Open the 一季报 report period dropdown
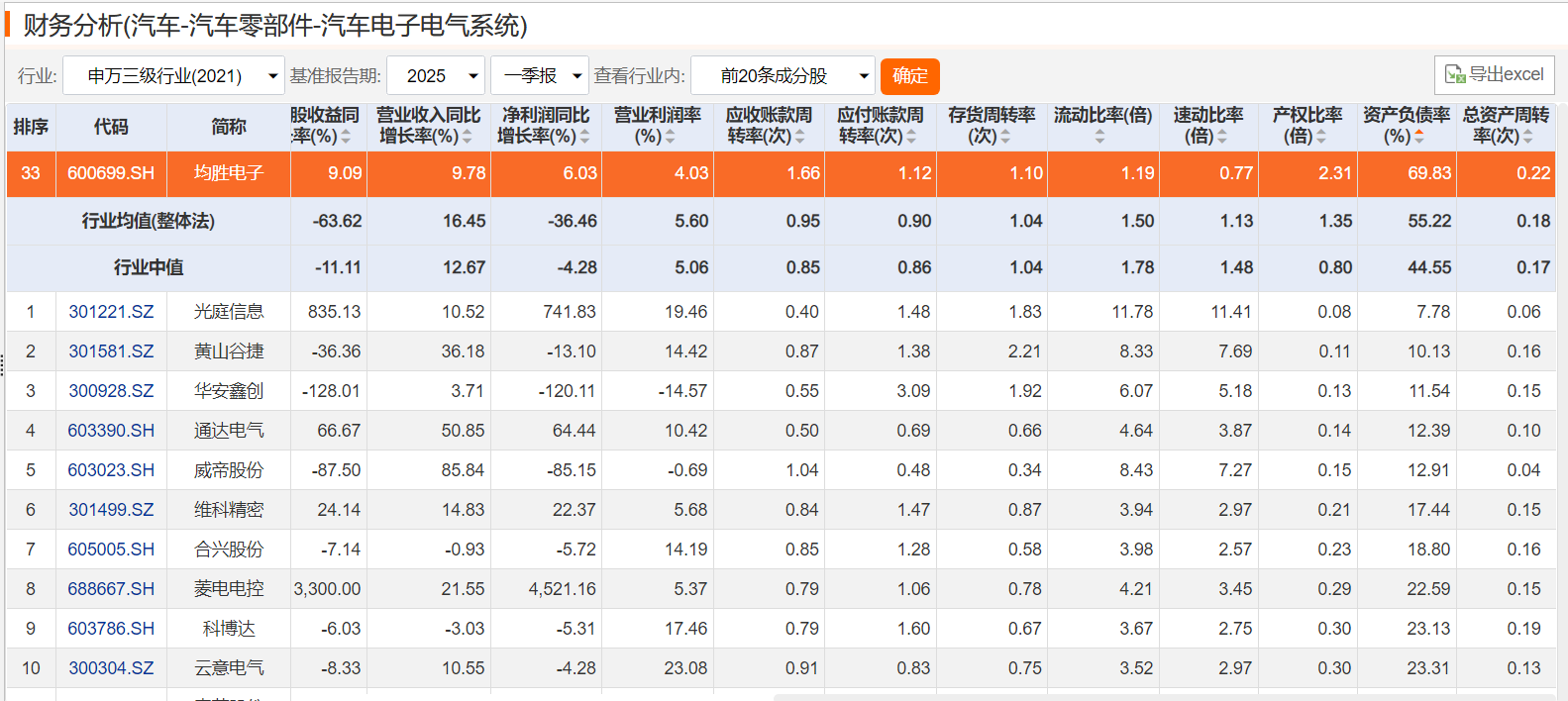The width and height of the screenshot is (1568, 701). coord(539,75)
